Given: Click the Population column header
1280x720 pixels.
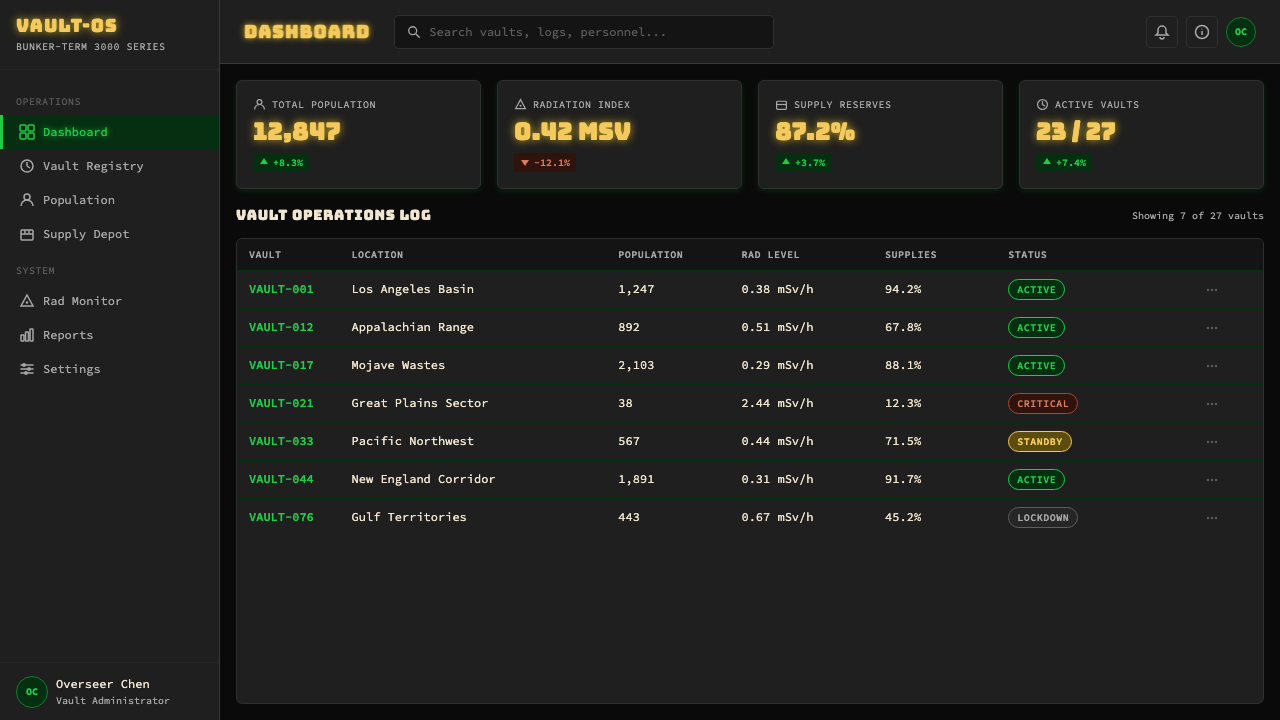Looking at the screenshot, I should tap(650, 255).
